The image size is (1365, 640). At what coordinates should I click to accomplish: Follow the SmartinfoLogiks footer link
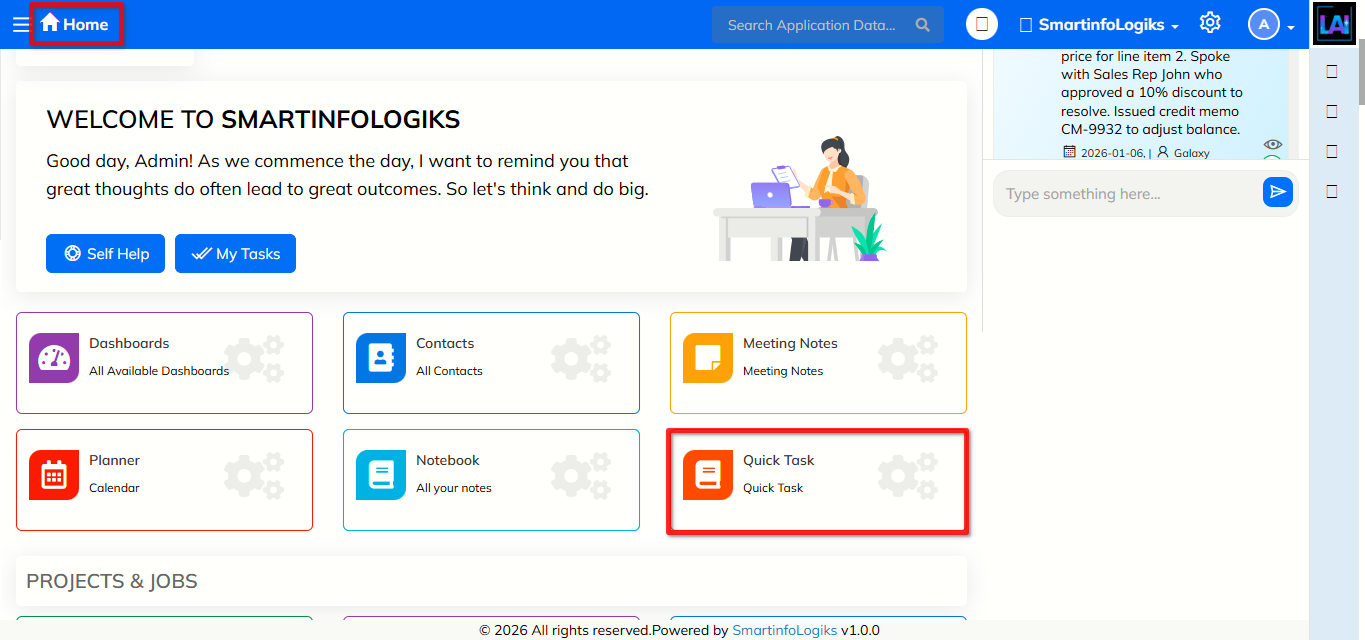pos(784,631)
